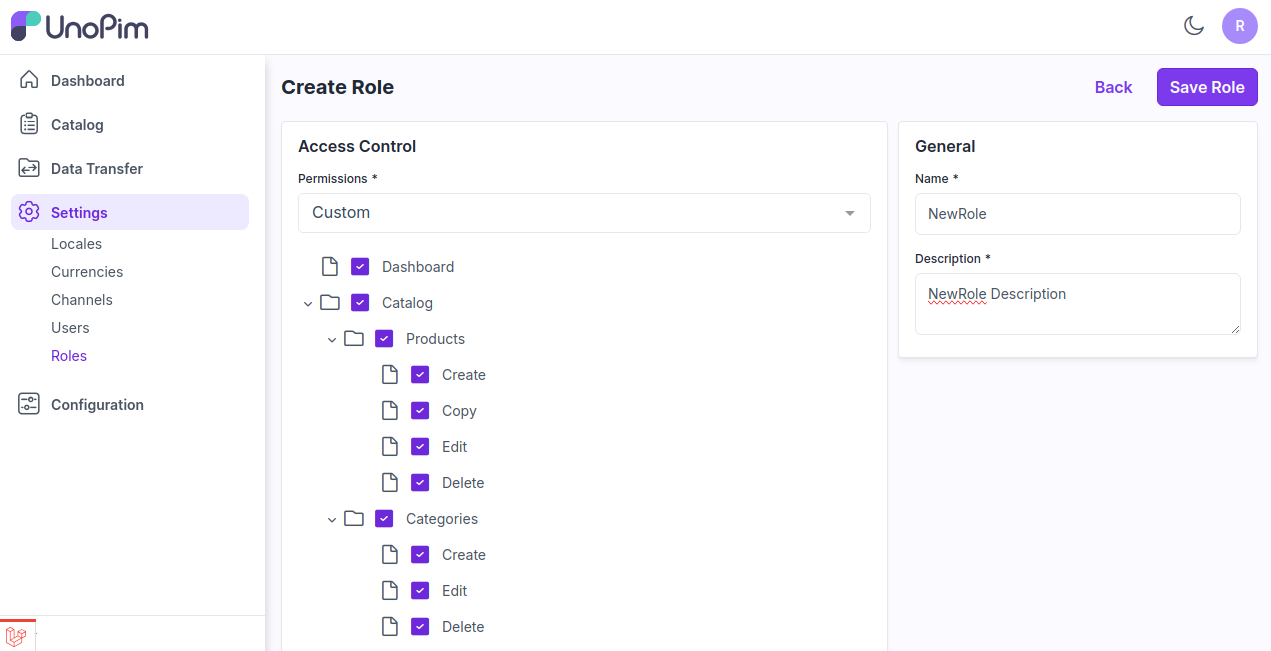1271x651 pixels.
Task: Open Locales in the Settings submenu
Action: click(x=76, y=244)
